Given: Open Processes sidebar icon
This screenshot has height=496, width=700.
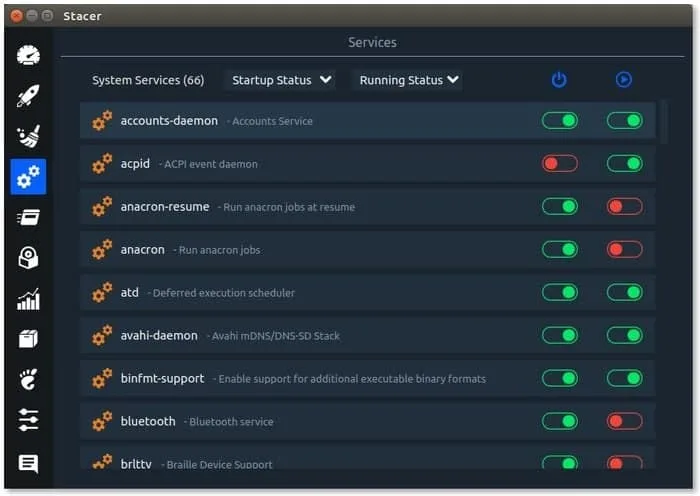Looking at the screenshot, I should click(x=29, y=217).
